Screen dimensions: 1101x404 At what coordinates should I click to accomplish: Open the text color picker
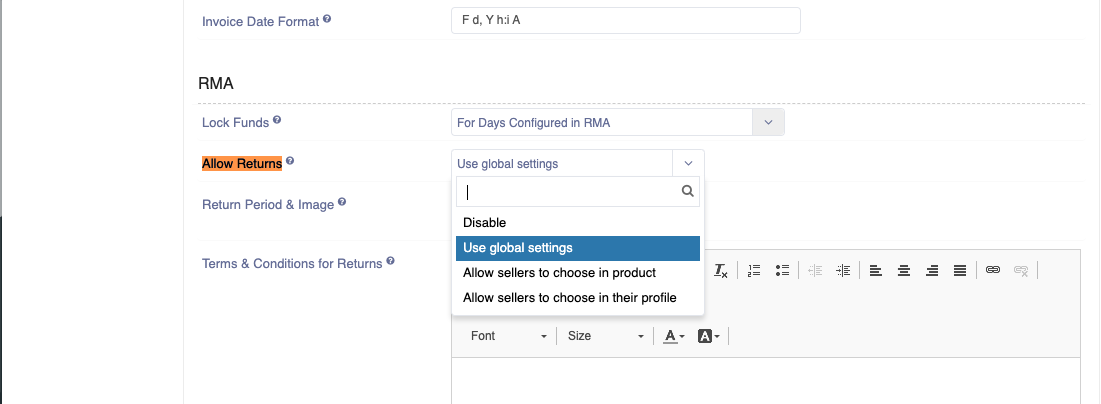(674, 337)
